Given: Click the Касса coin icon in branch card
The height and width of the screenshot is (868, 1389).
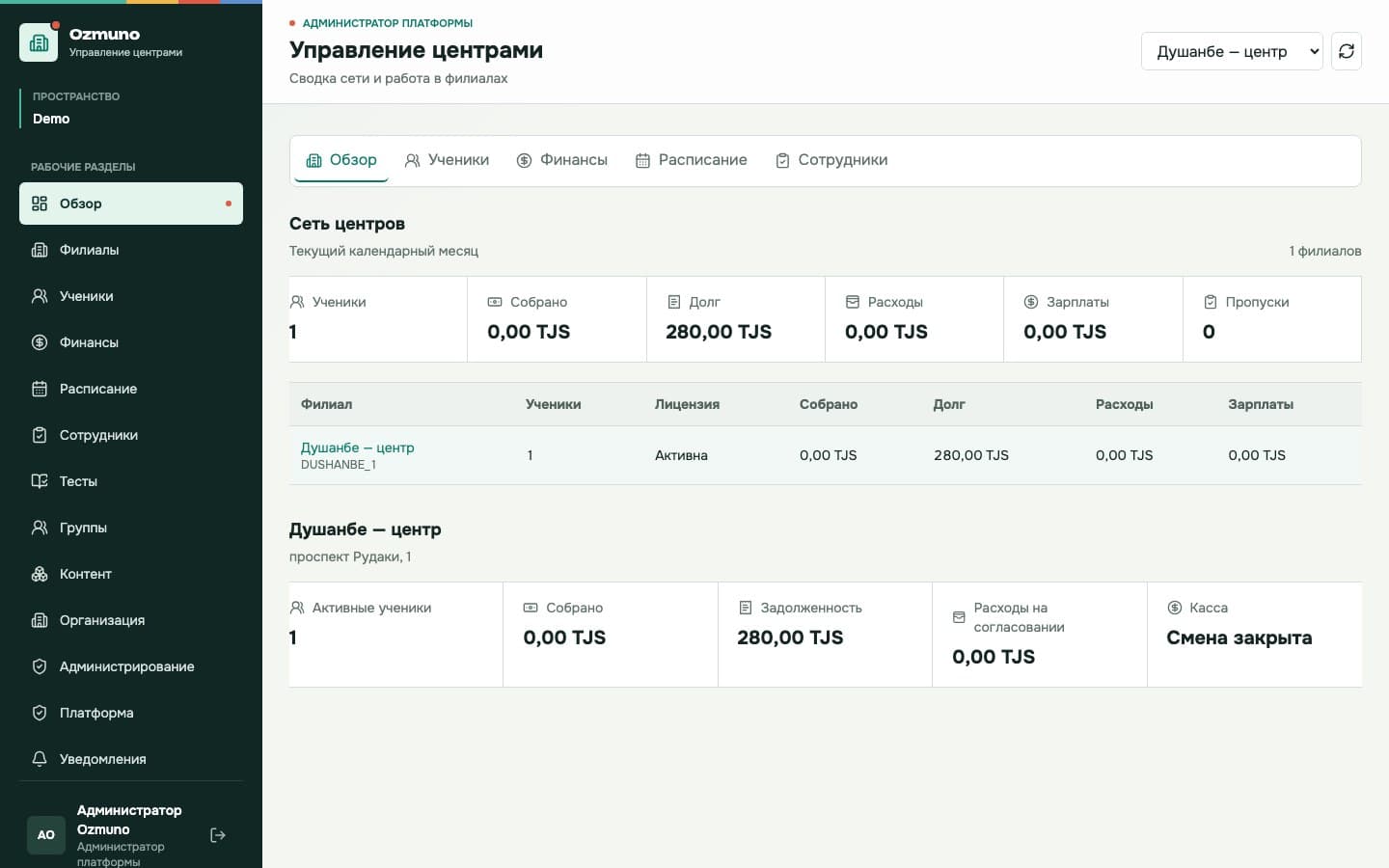Looking at the screenshot, I should (x=1175, y=608).
